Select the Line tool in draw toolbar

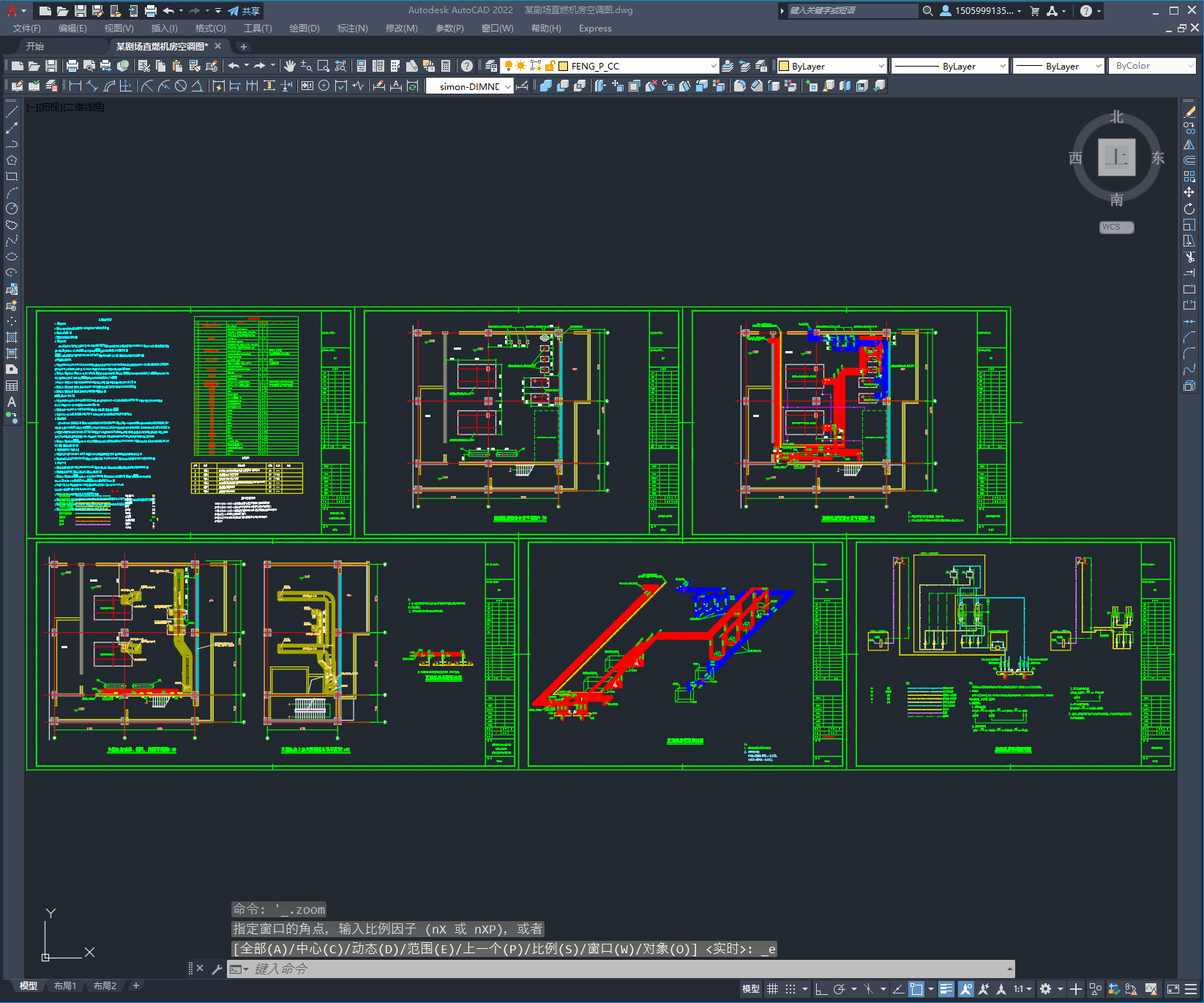12,113
